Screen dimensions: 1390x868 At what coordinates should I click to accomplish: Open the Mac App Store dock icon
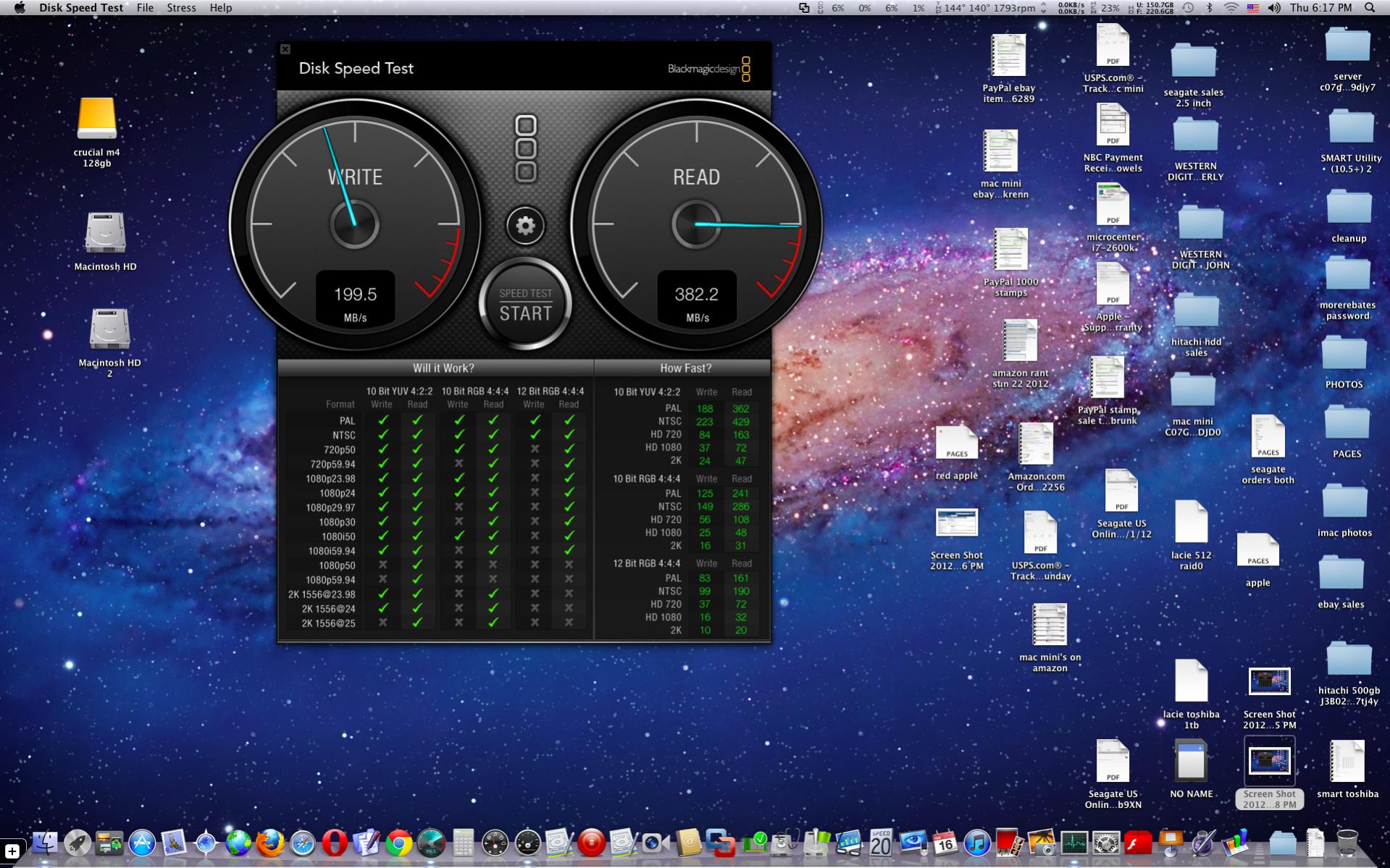pyautogui.click(x=142, y=843)
